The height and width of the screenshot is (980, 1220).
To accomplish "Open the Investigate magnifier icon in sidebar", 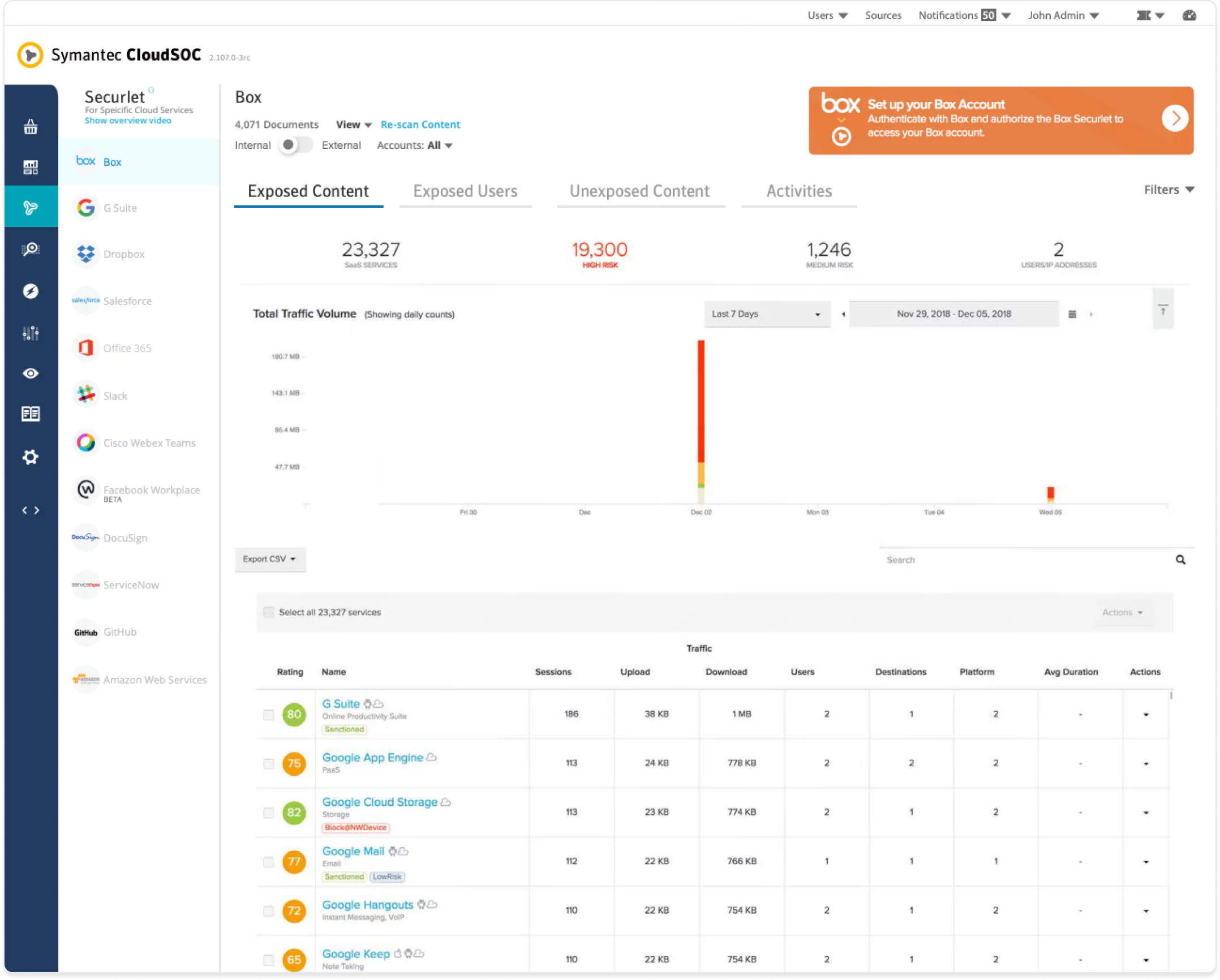I will tap(31, 249).
